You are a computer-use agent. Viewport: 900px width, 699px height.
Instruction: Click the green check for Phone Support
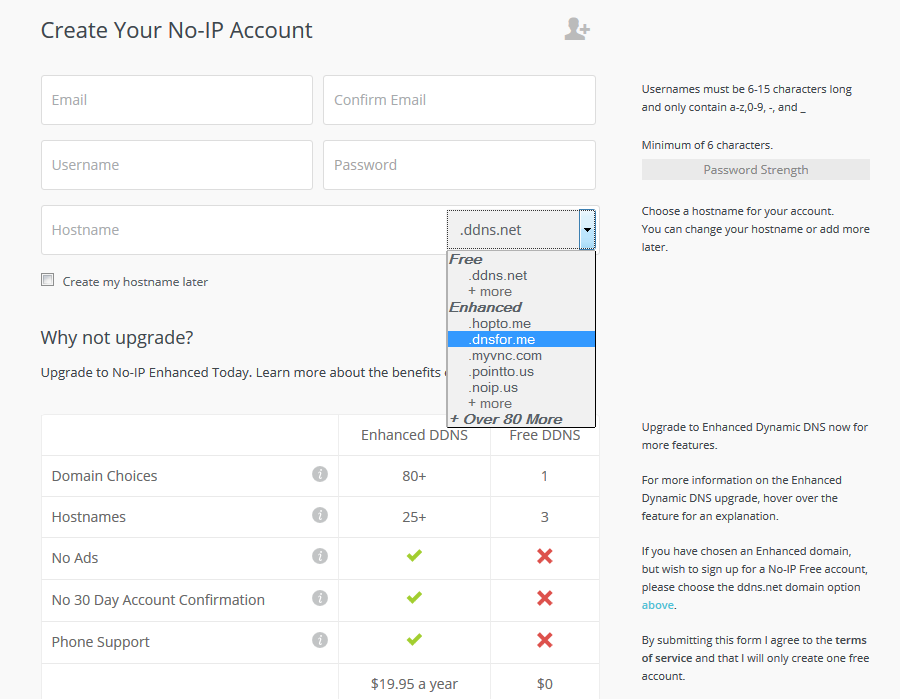pyautogui.click(x=414, y=639)
